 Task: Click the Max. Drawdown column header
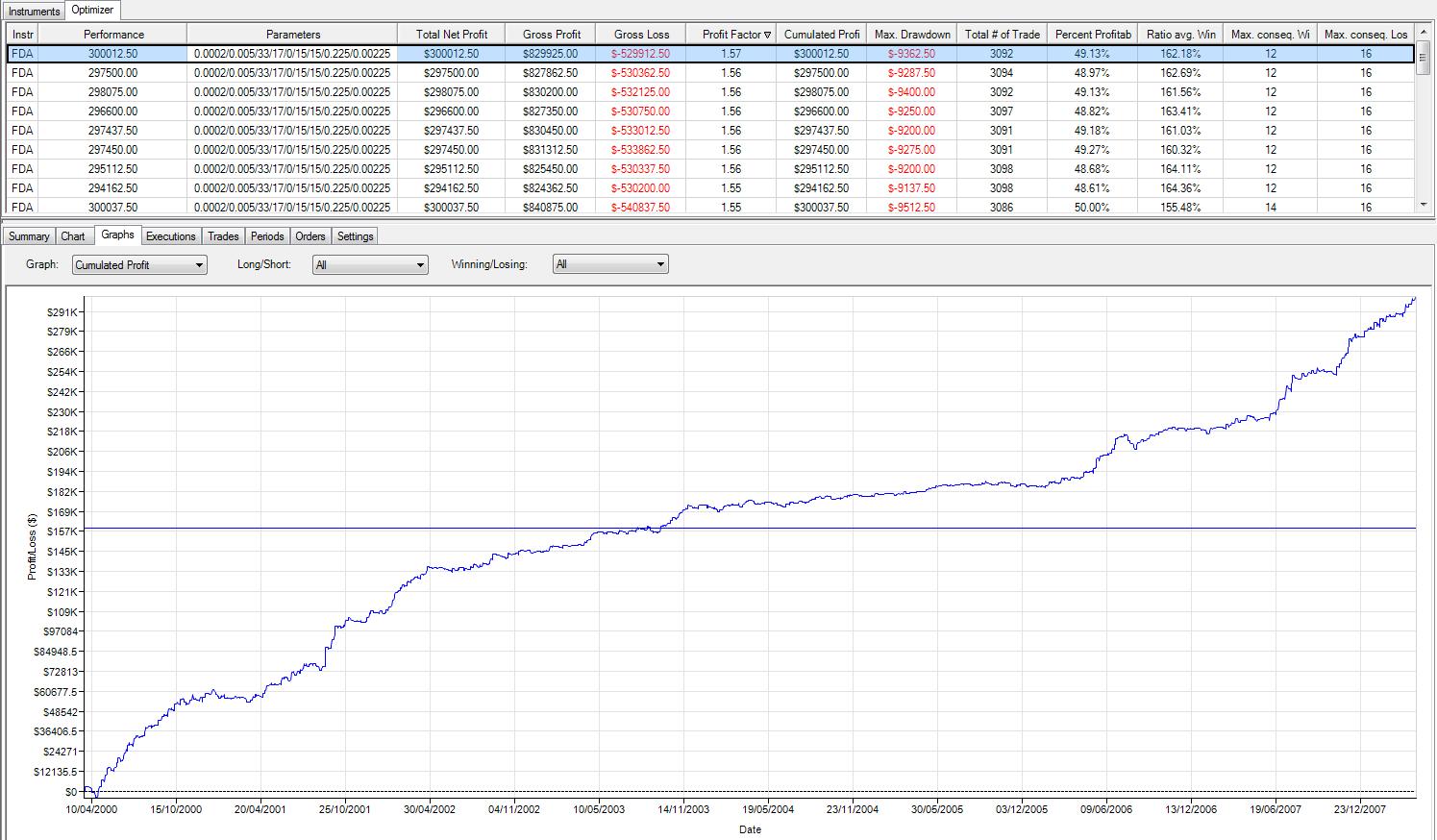[x=912, y=35]
